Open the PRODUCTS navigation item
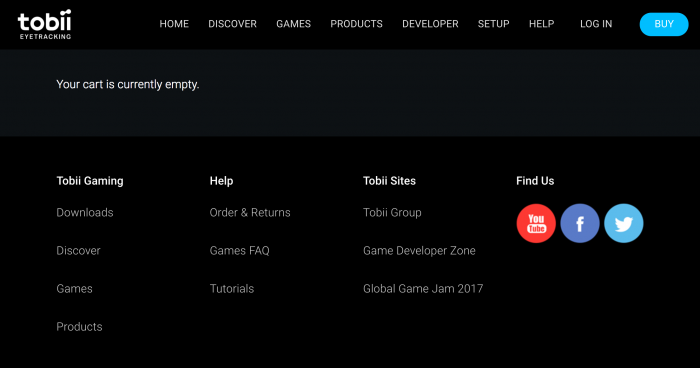 click(356, 24)
